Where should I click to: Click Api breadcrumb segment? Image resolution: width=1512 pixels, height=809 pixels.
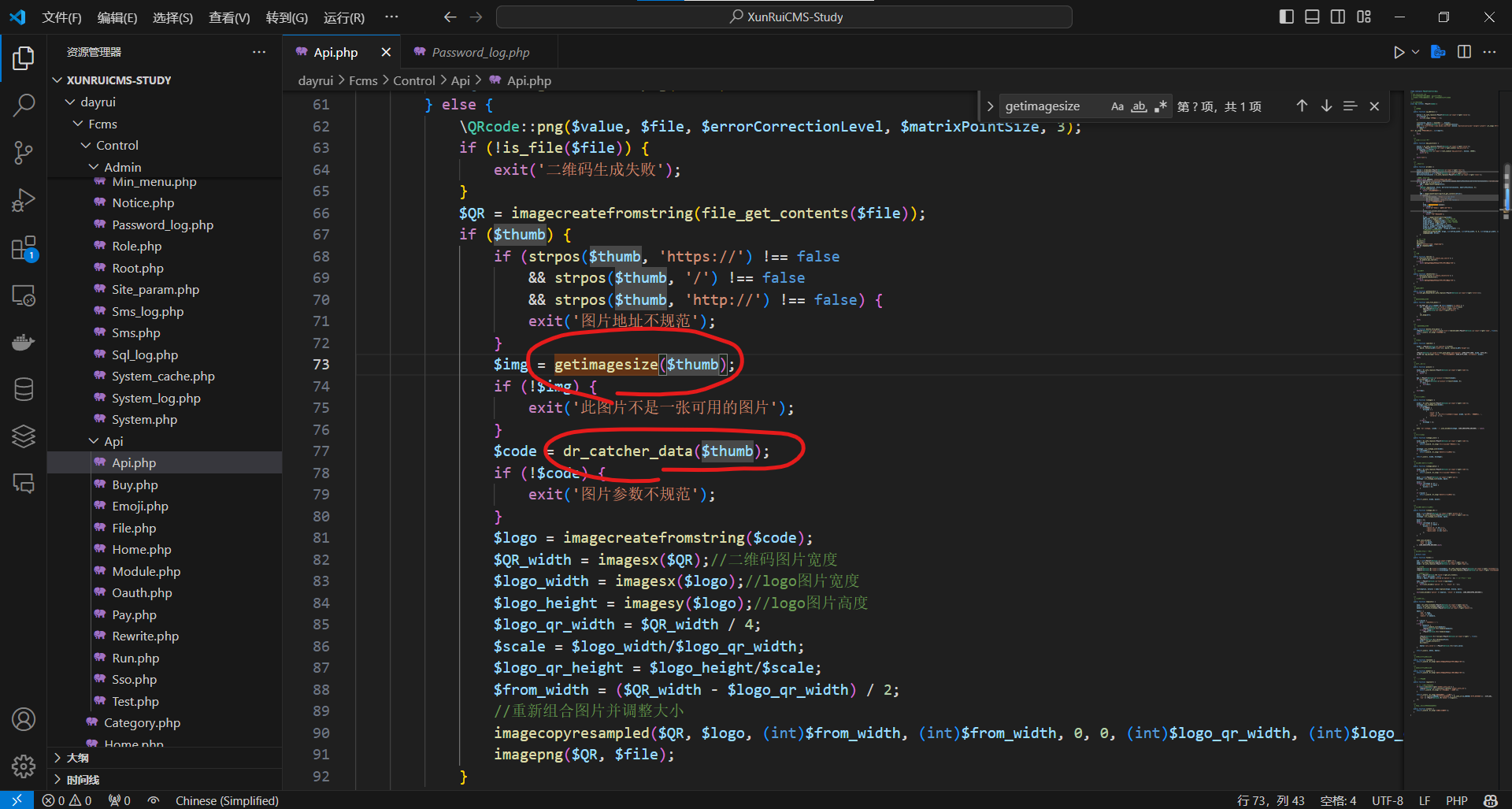(x=460, y=80)
